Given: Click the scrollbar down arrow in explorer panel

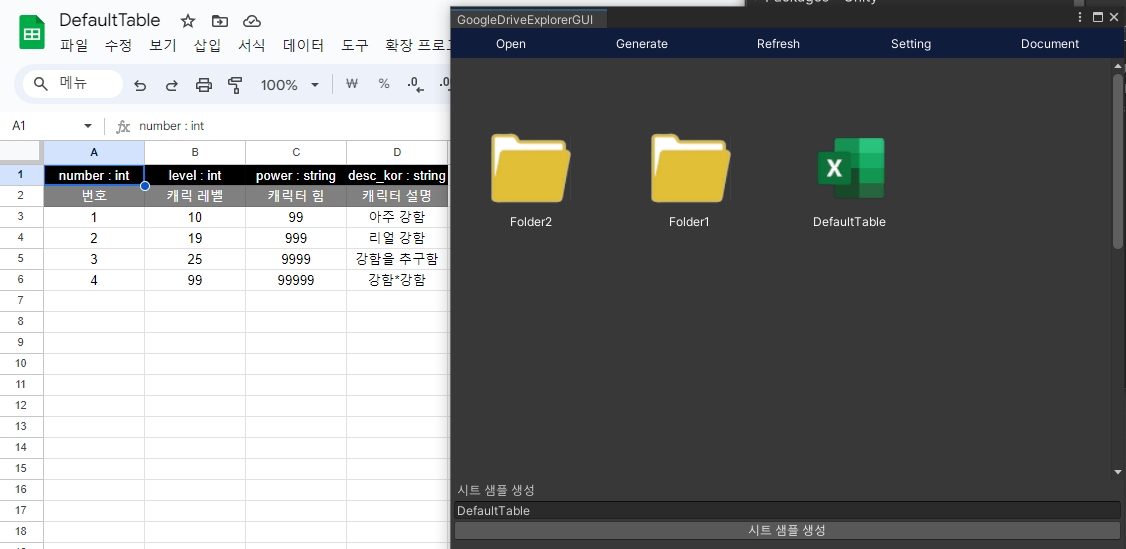Looking at the screenshot, I should coord(1118,471).
